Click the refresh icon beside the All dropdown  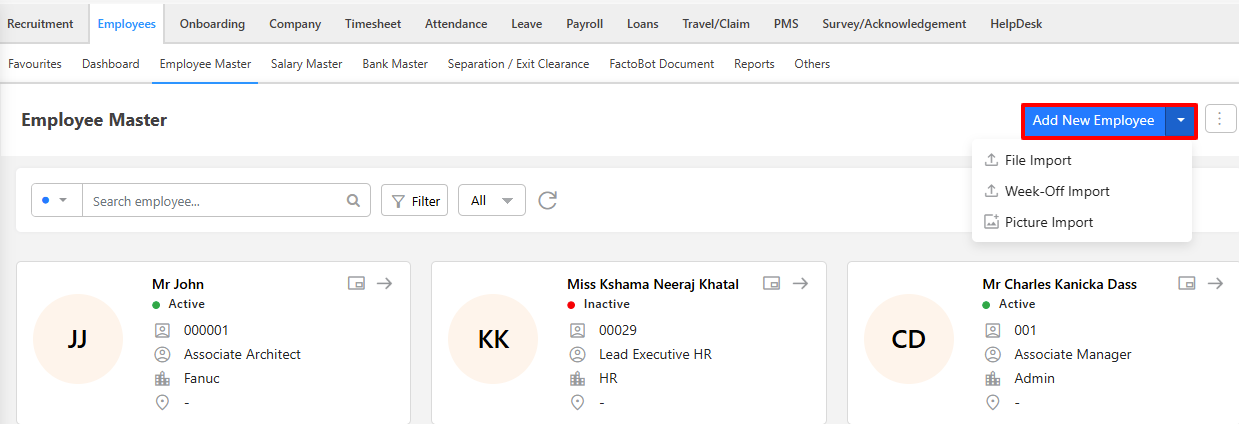[x=547, y=200]
